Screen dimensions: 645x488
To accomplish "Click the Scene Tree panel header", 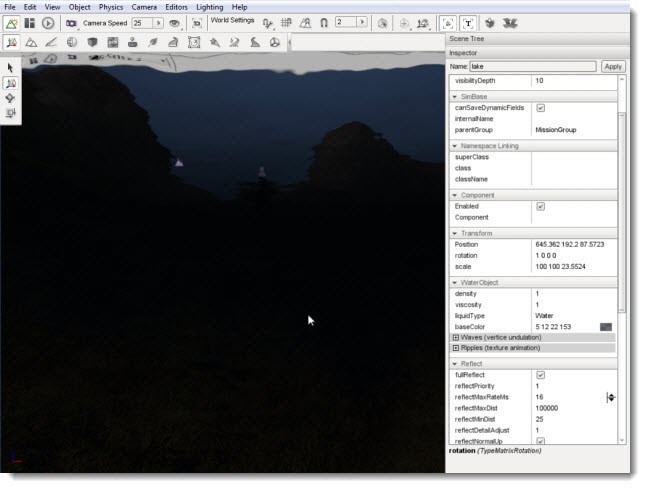I will (x=537, y=39).
